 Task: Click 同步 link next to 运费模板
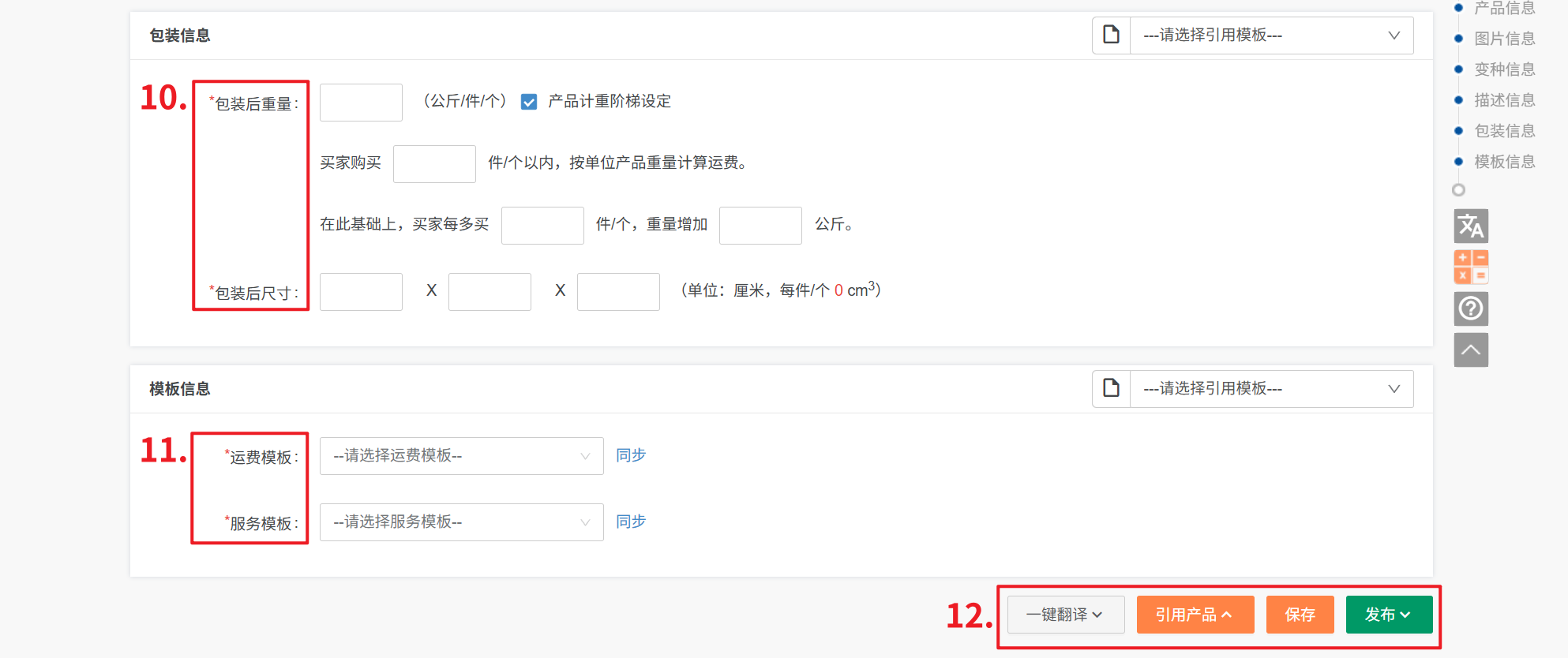click(x=631, y=455)
